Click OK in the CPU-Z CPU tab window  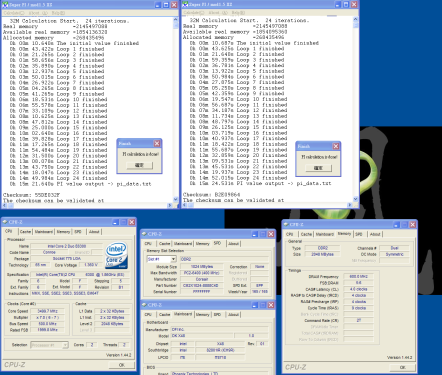[122, 365]
